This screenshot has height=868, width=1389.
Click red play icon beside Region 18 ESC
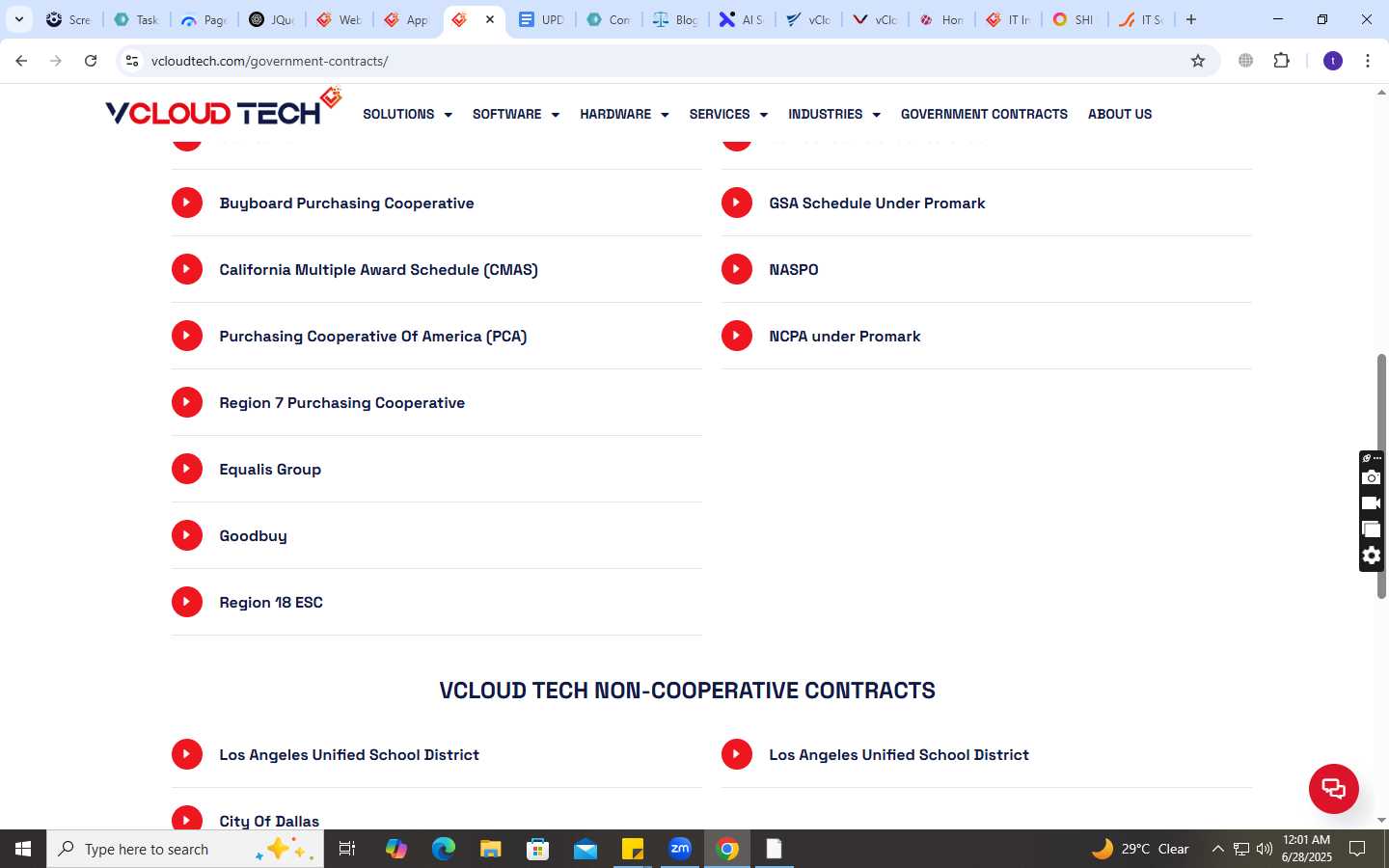click(x=187, y=602)
